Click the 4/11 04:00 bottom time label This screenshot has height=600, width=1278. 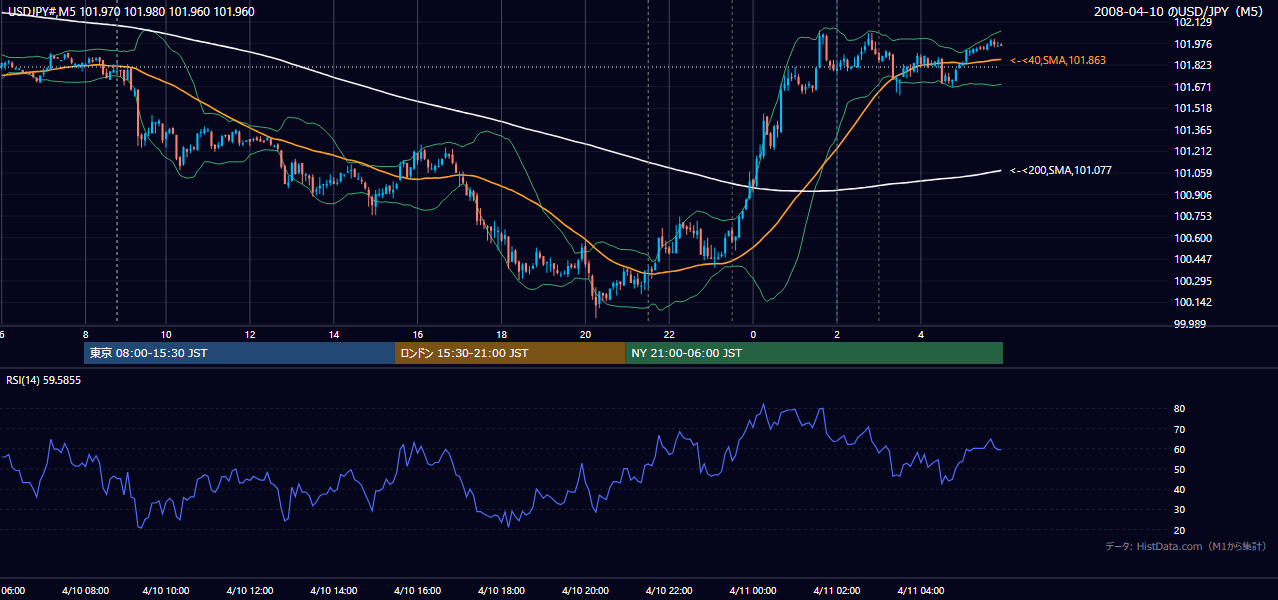[920, 590]
